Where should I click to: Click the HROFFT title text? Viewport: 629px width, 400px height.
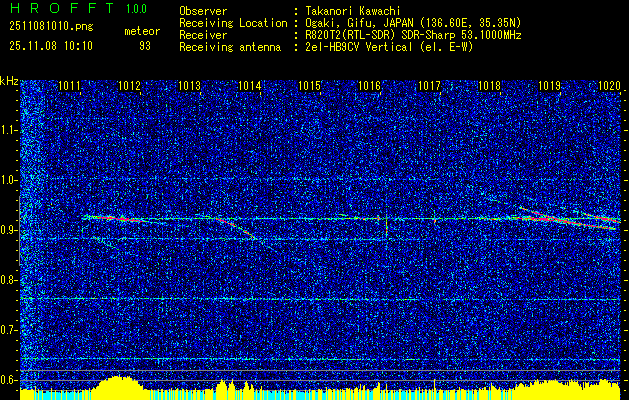(x=61, y=8)
